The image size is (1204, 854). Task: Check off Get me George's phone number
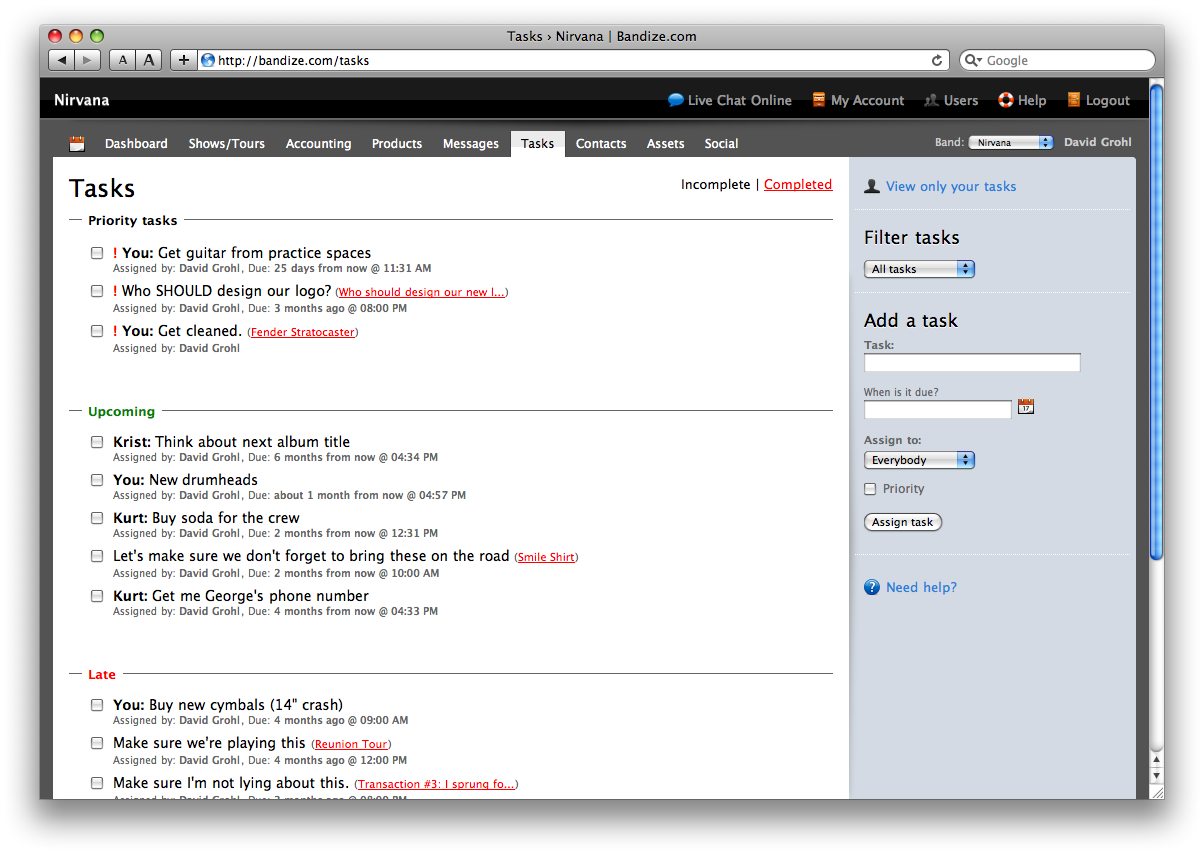click(x=97, y=596)
